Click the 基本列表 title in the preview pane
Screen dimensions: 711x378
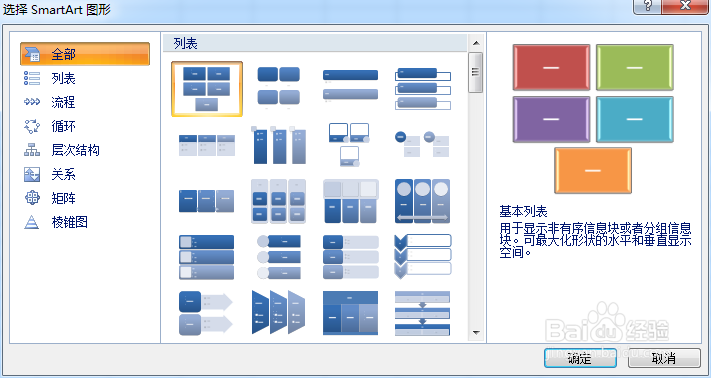(524, 211)
